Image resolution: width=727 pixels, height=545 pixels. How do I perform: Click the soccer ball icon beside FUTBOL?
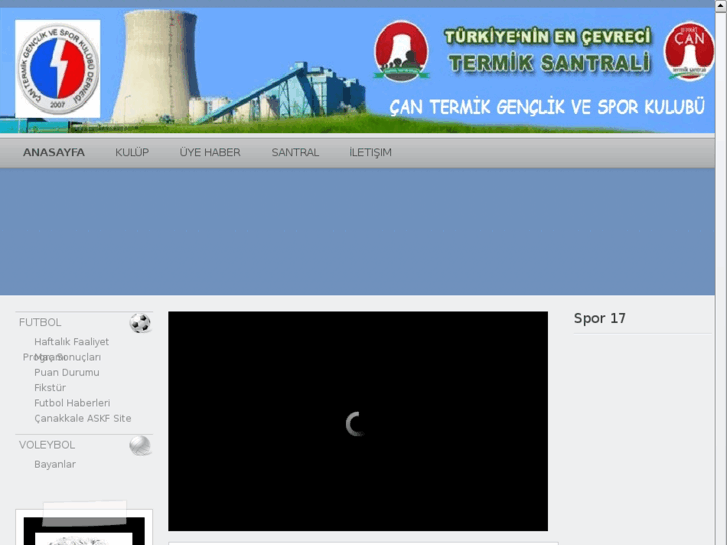click(x=140, y=323)
